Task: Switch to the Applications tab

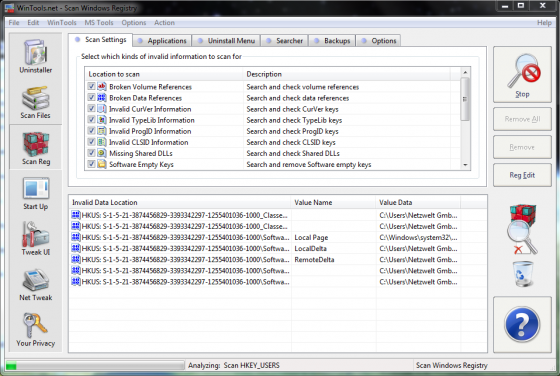Action: point(162,41)
